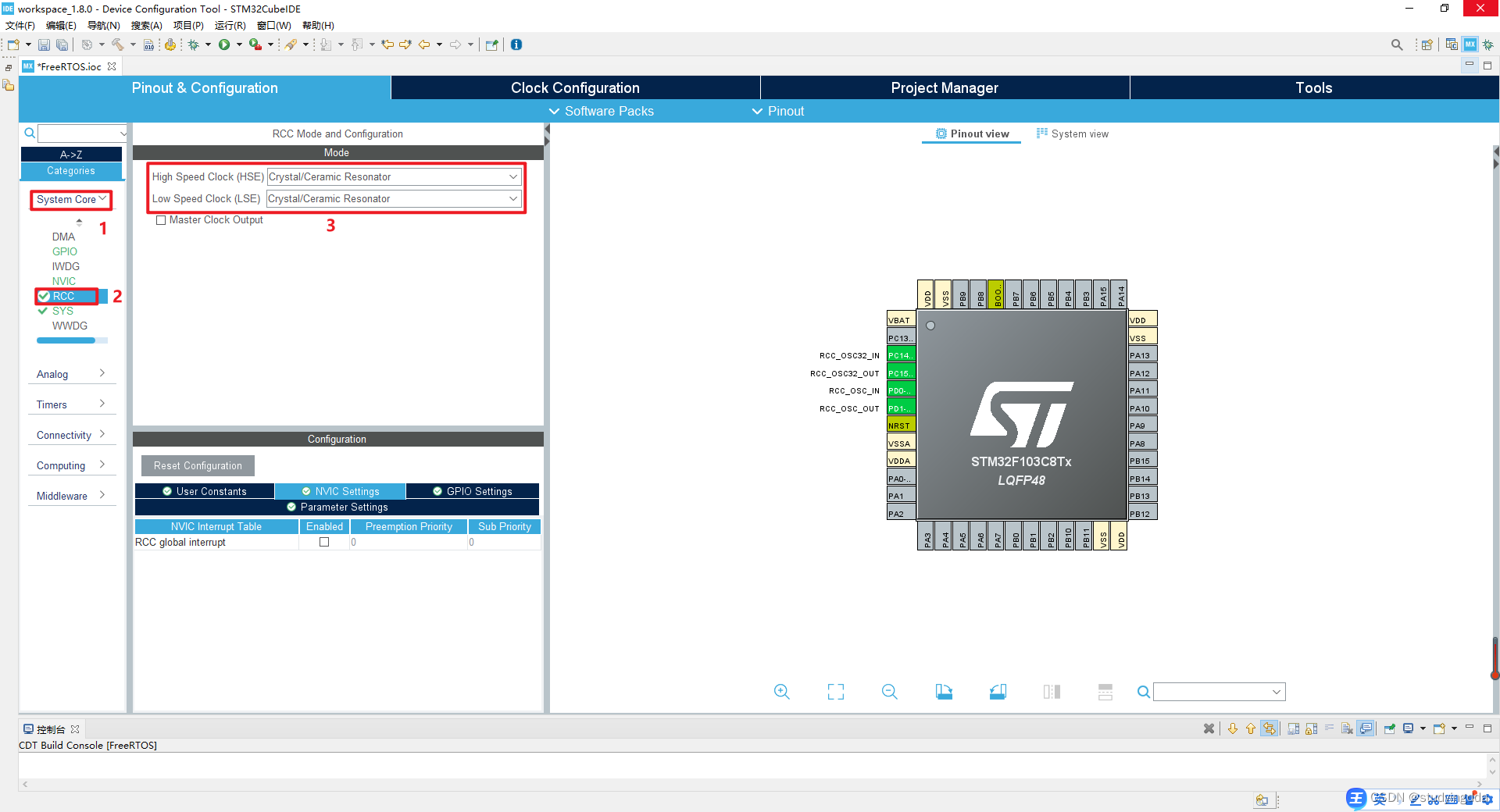1500x812 pixels.
Task: Click the toolbar Search magnifier icon
Action: [x=1397, y=45]
